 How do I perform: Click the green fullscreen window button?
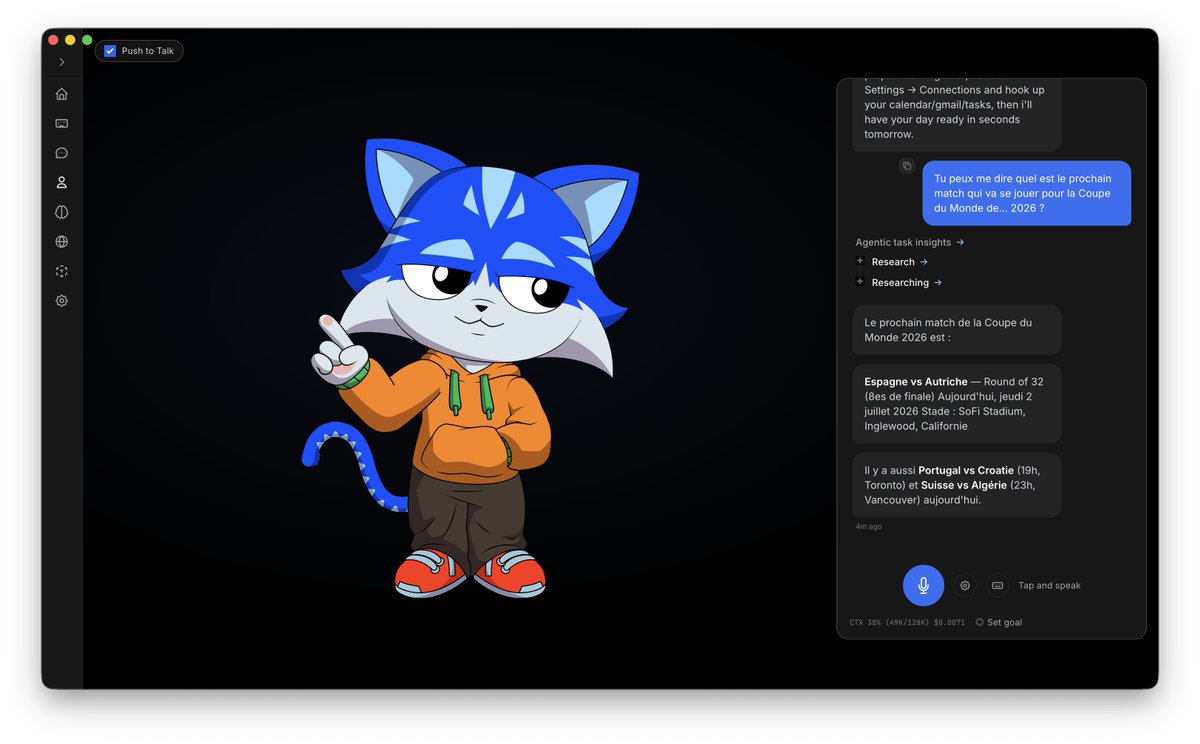[x=87, y=40]
